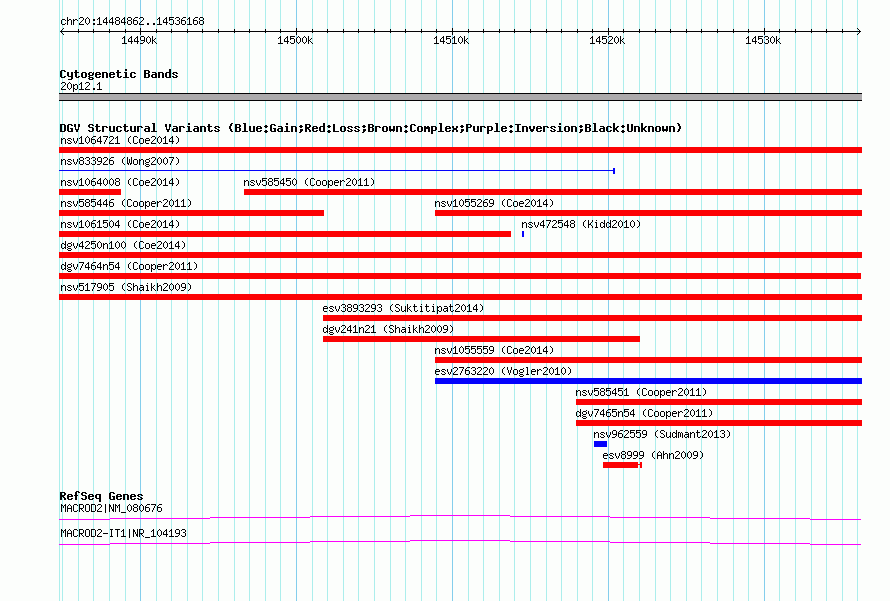Click the dgv241n21 (Shaikh2009) variant label
Image resolution: width=890 pixels, height=601 pixels.
388,329
